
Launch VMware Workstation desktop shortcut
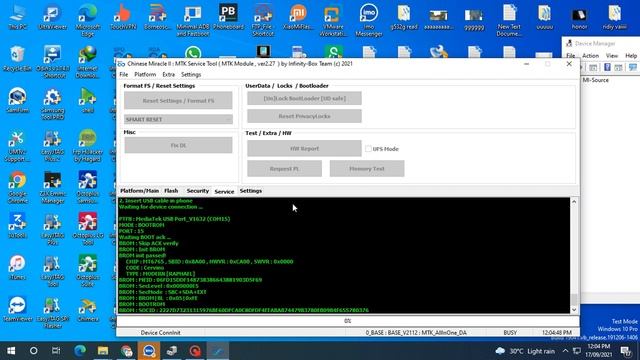[333, 20]
